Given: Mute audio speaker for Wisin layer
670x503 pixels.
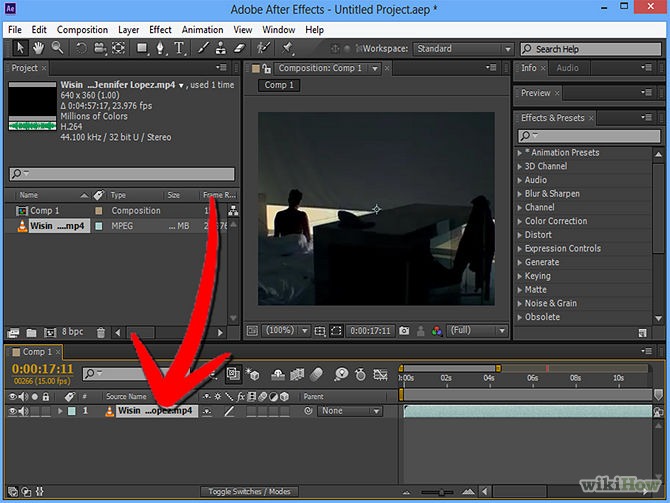Looking at the screenshot, I should pyautogui.click(x=23, y=411).
